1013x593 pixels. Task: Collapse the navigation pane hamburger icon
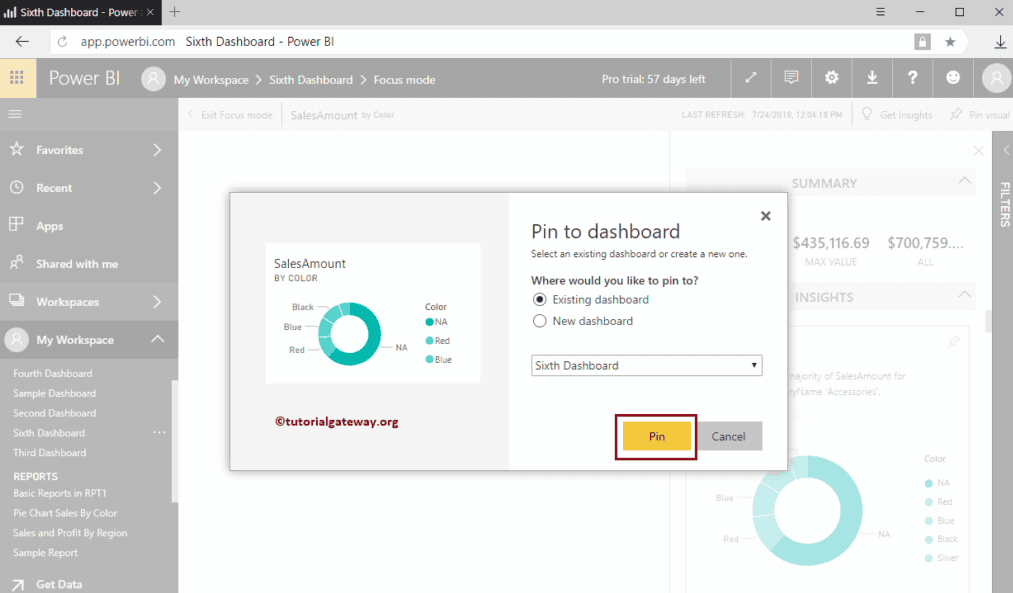click(x=14, y=114)
